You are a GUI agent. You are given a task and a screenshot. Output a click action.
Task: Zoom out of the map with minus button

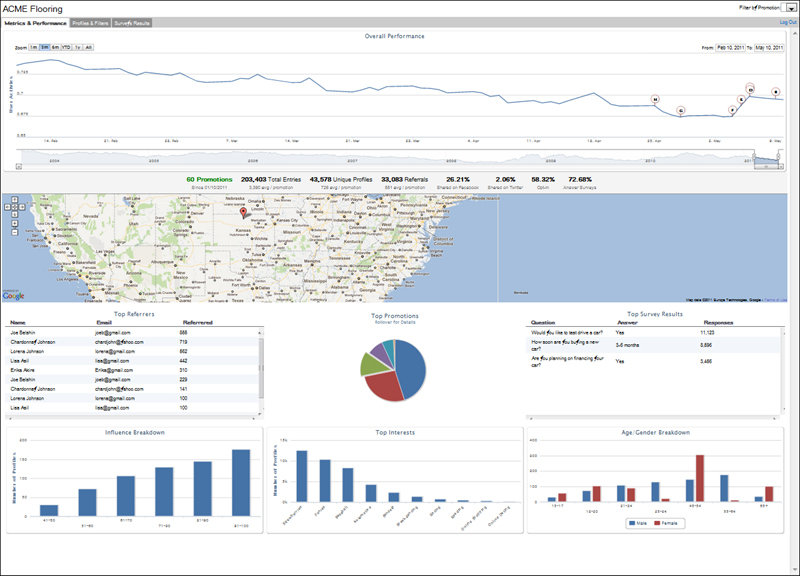click(14, 232)
